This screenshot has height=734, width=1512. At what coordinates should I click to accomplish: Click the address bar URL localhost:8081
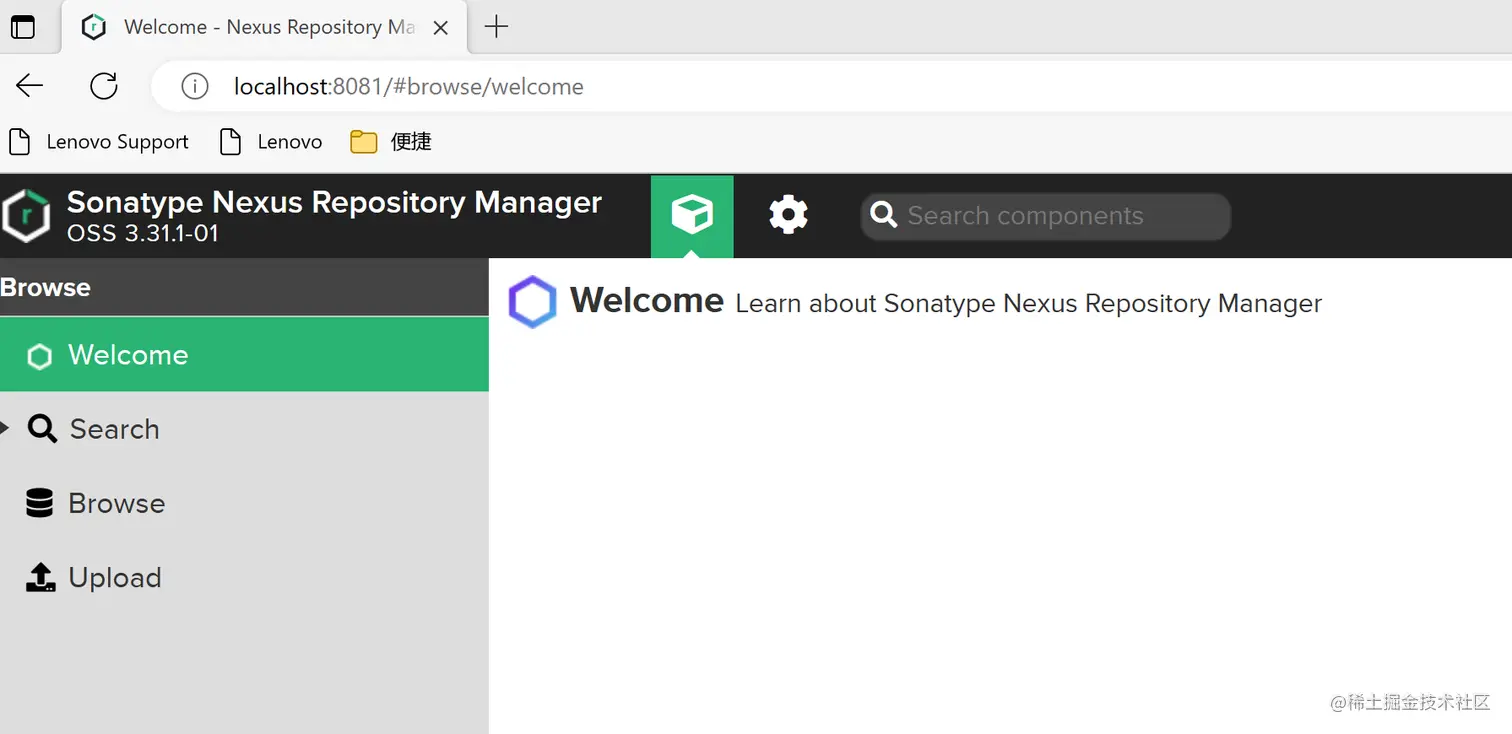coord(408,87)
